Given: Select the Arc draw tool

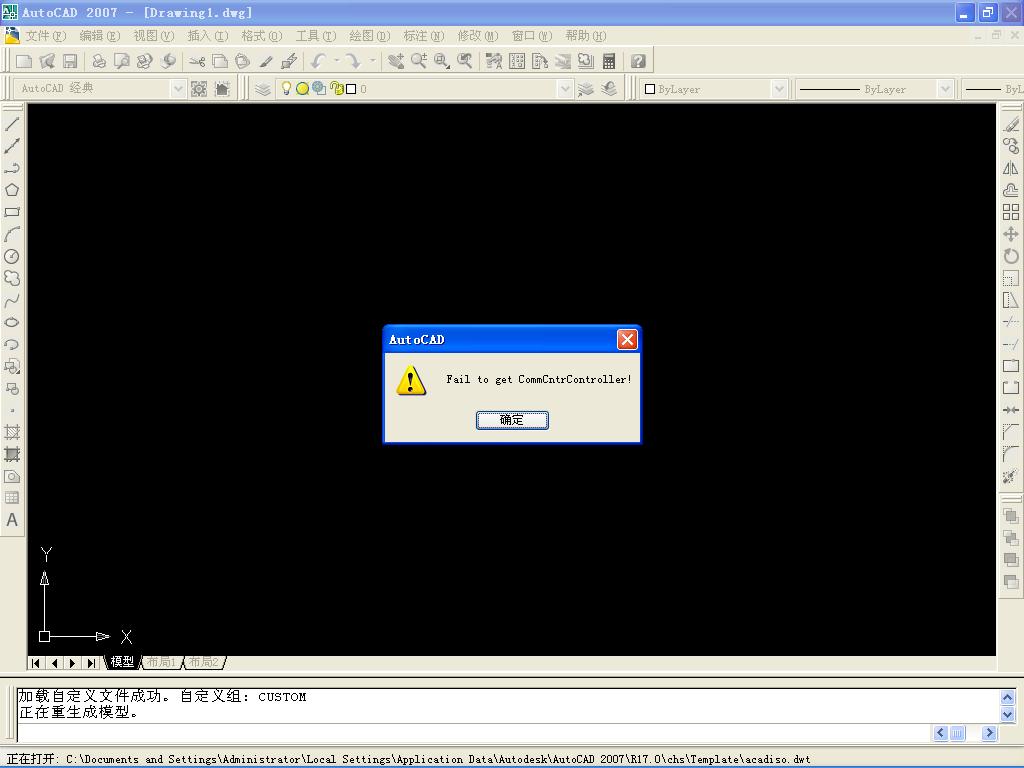Looking at the screenshot, I should (12, 234).
